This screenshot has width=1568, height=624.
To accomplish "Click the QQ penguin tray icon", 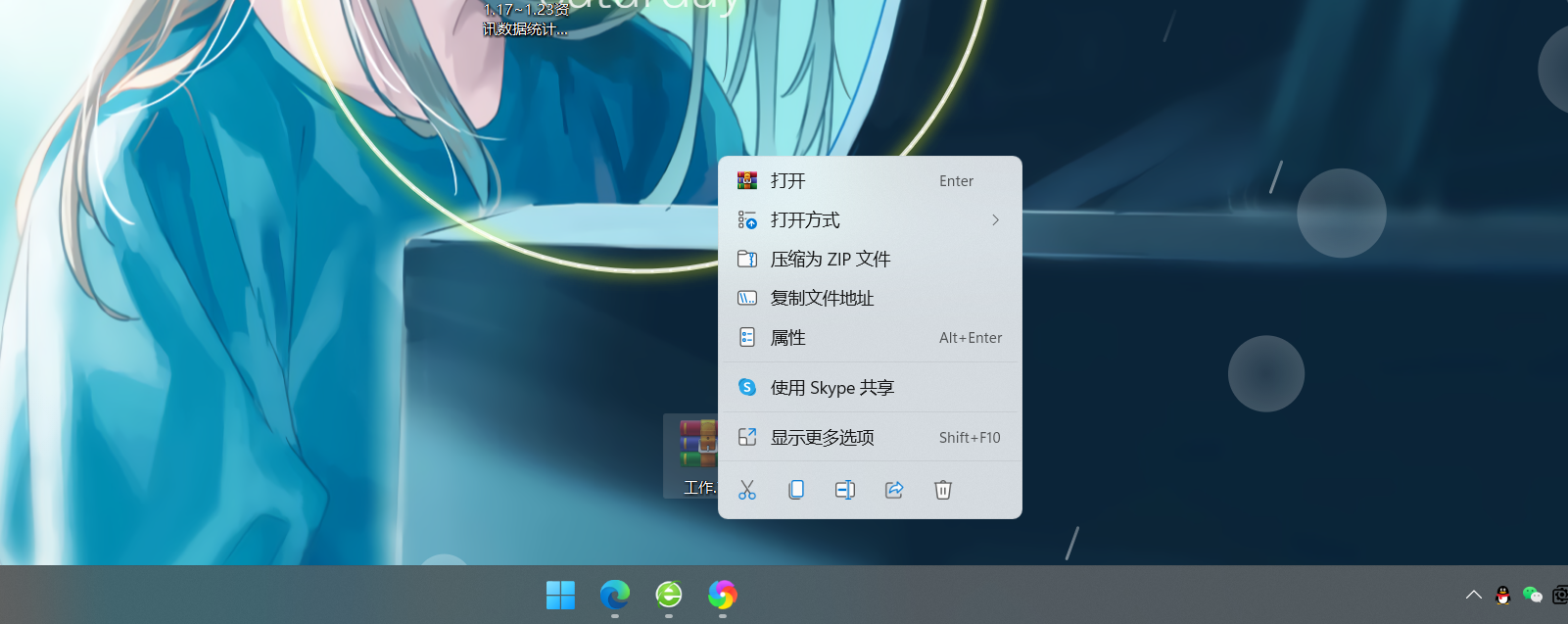I will (x=1503, y=595).
